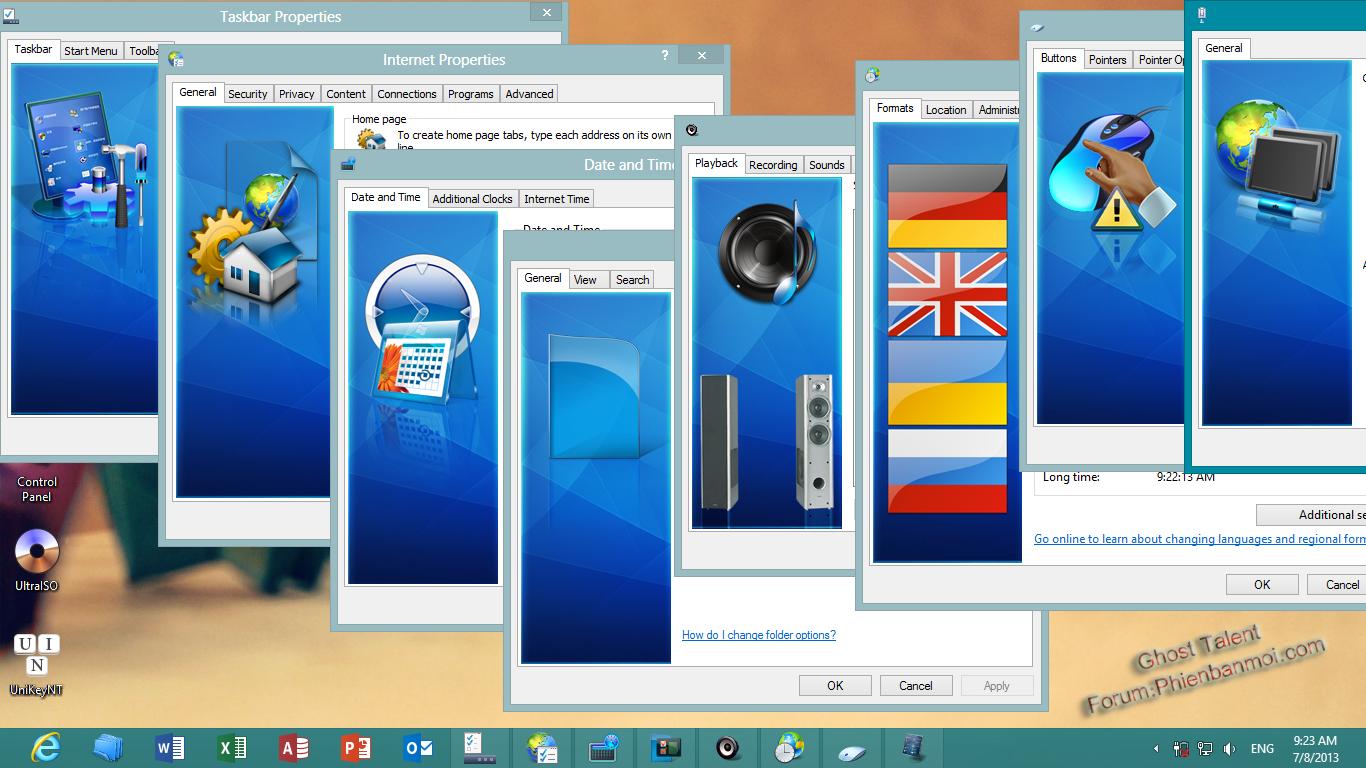This screenshot has height=768, width=1366.
Task: Switch to the Recording tab
Action: pos(773,165)
